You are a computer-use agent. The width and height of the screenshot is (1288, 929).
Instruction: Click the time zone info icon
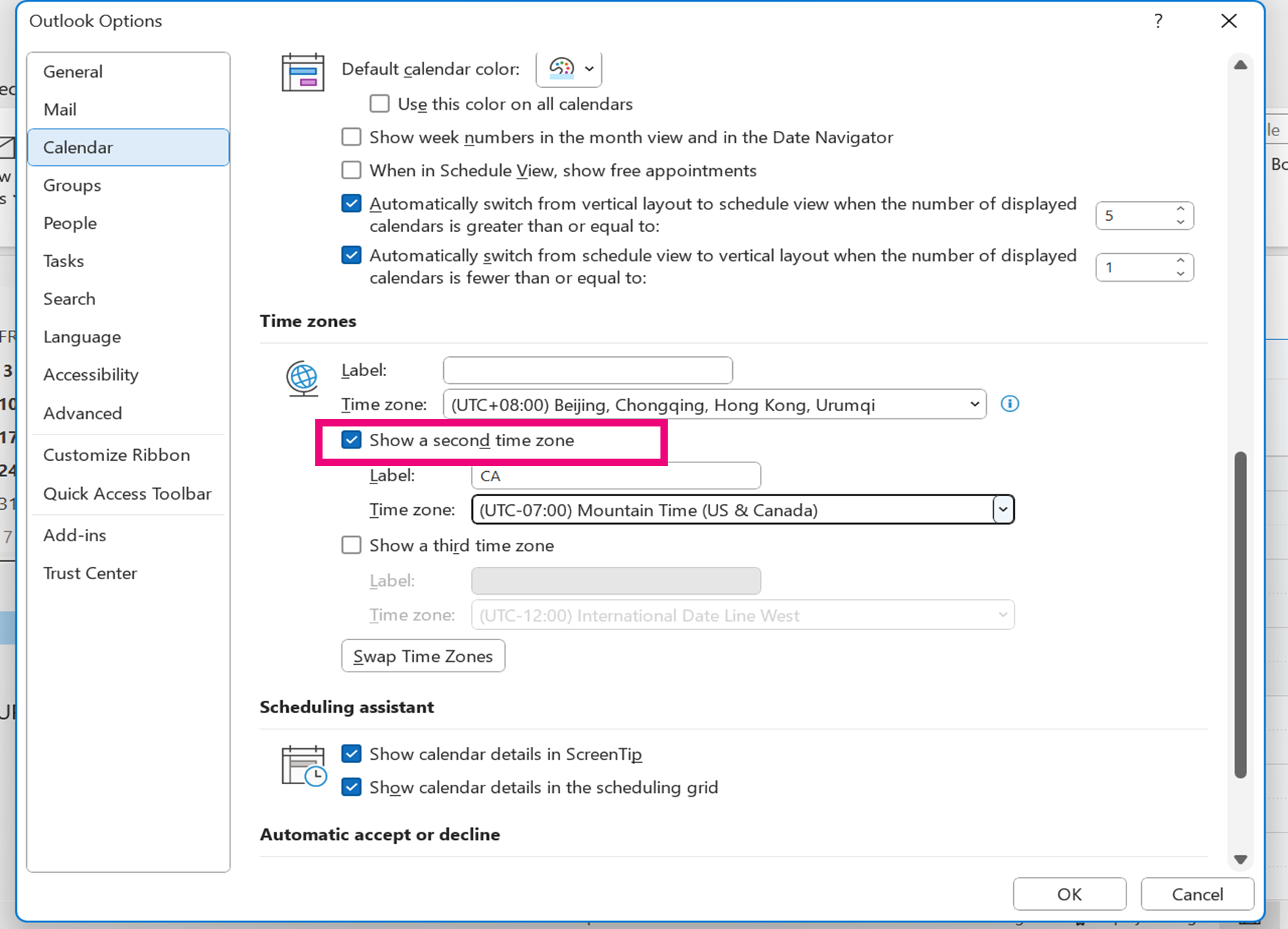[x=1009, y=404]
